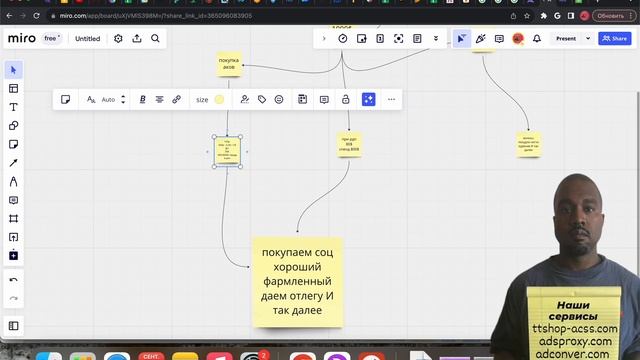This screenshot has height=360, width=640.
Task: Click the blue Share button
Action: tap(615, 39)
